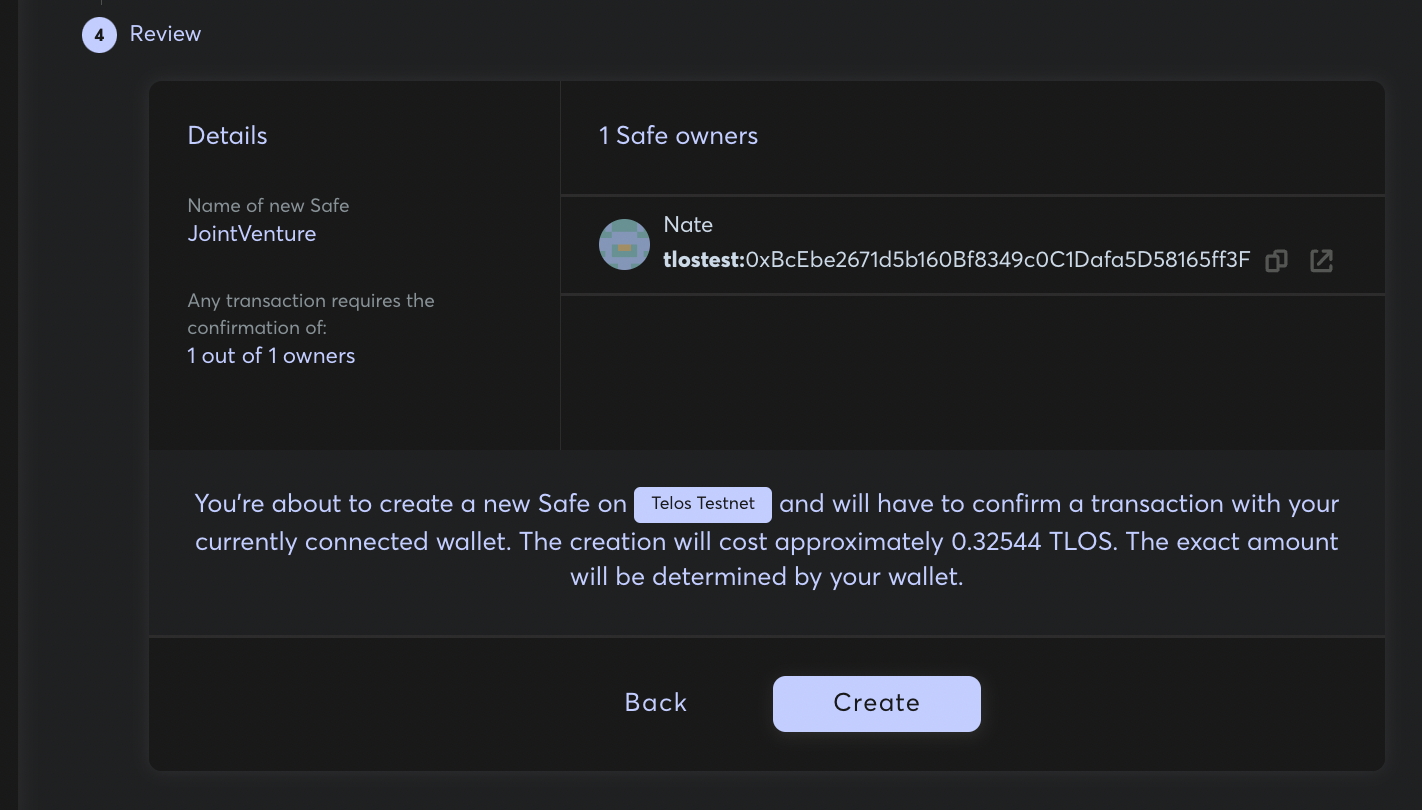The image size is (1422, 810).
Task: Open owner address in block explorer
Action: click(x=1321, y=261)
